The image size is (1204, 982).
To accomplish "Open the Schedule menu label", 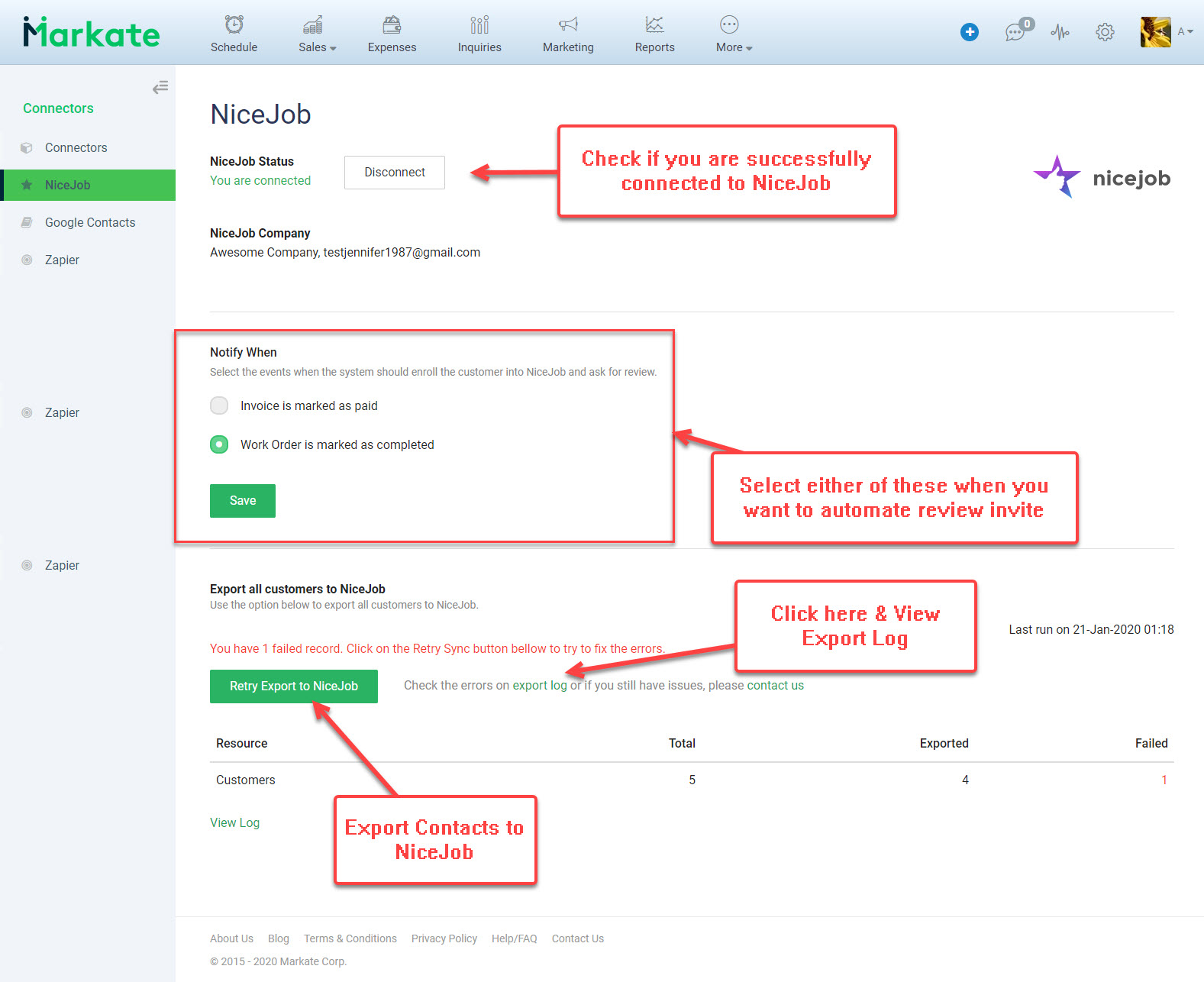I will point(234,47).
